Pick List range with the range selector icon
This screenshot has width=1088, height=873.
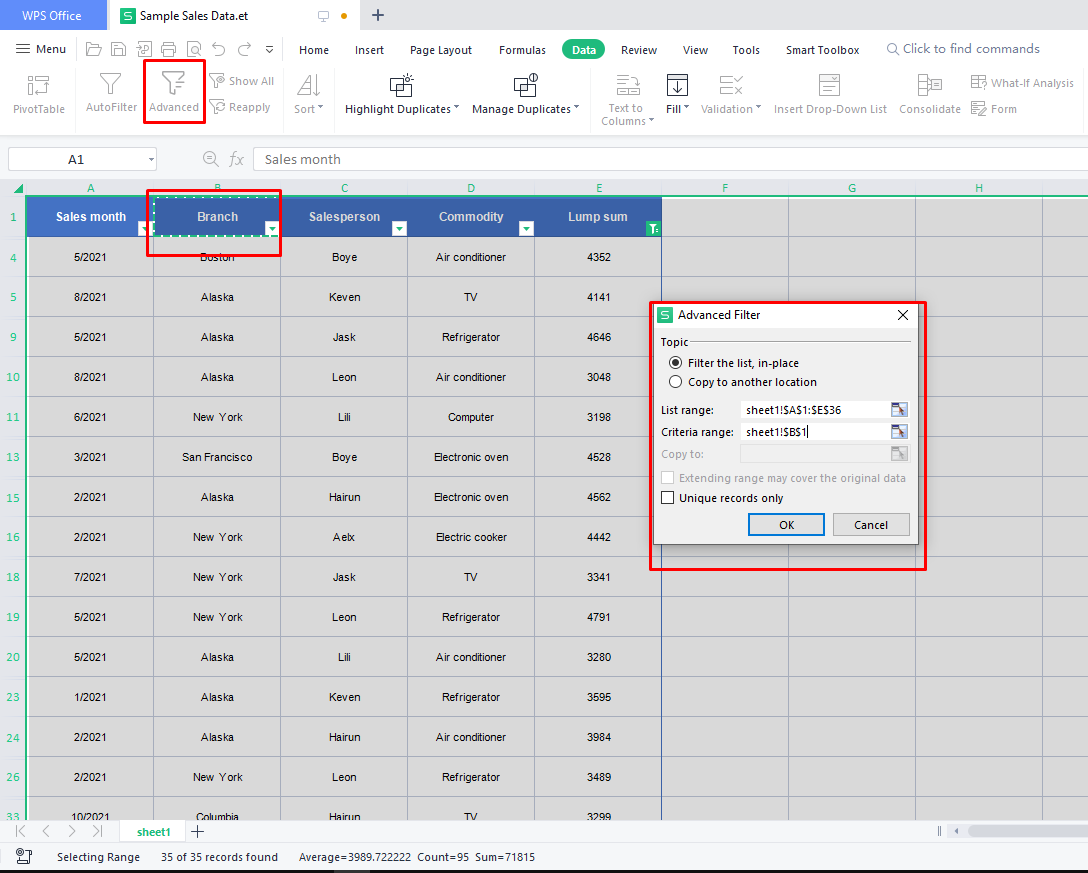(x=899, y=409)
